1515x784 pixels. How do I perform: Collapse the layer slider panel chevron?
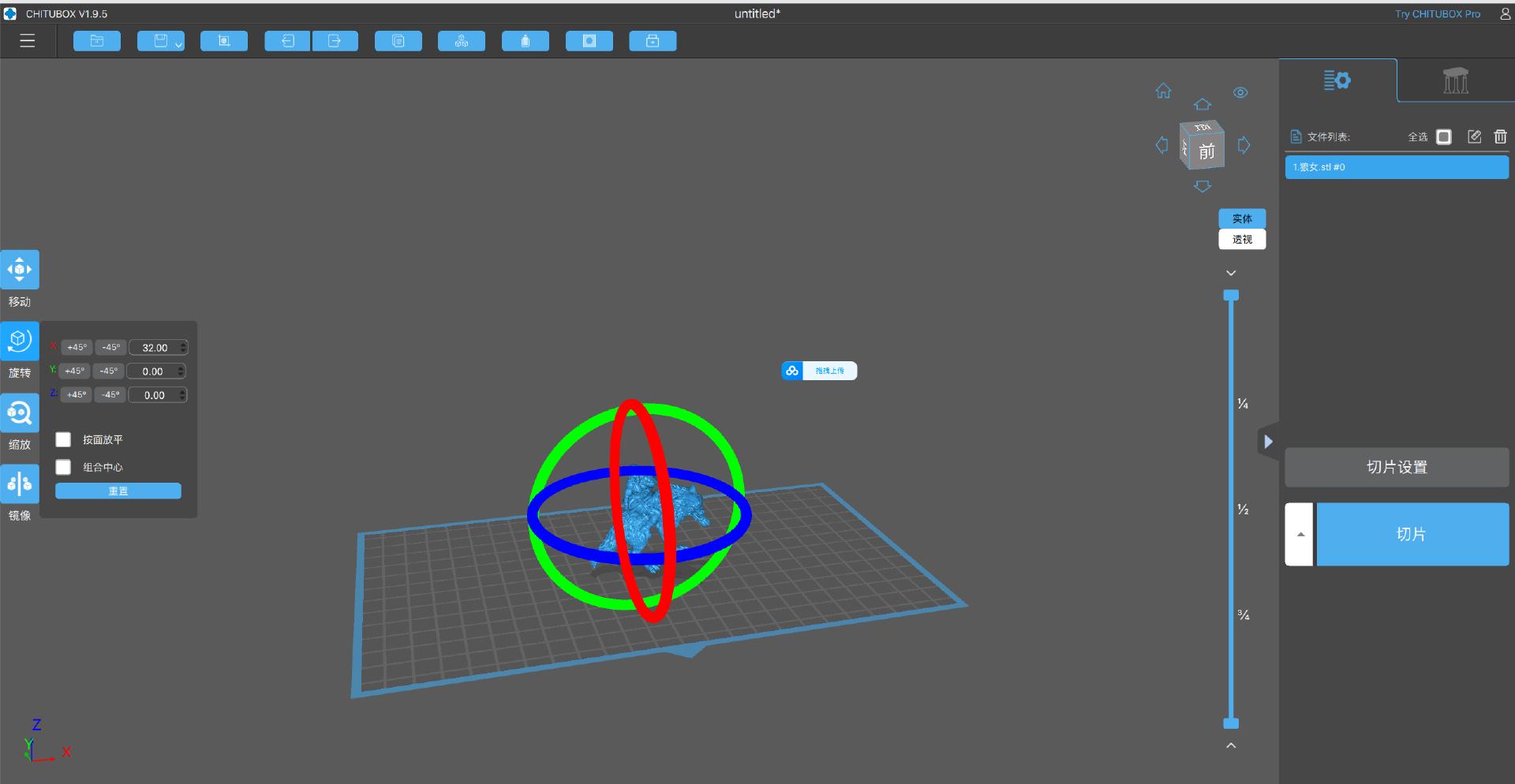pos(1230,272)
